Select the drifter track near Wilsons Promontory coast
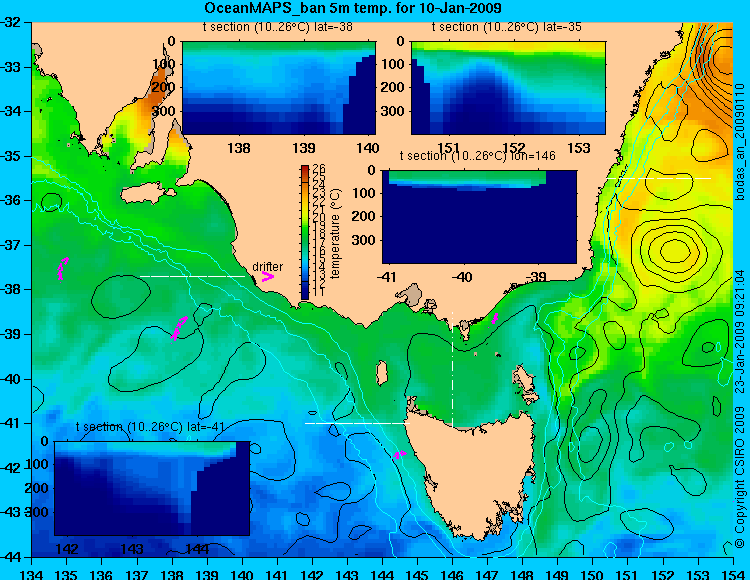Screen dimensions: 750x580 click(x=495, y=318)
